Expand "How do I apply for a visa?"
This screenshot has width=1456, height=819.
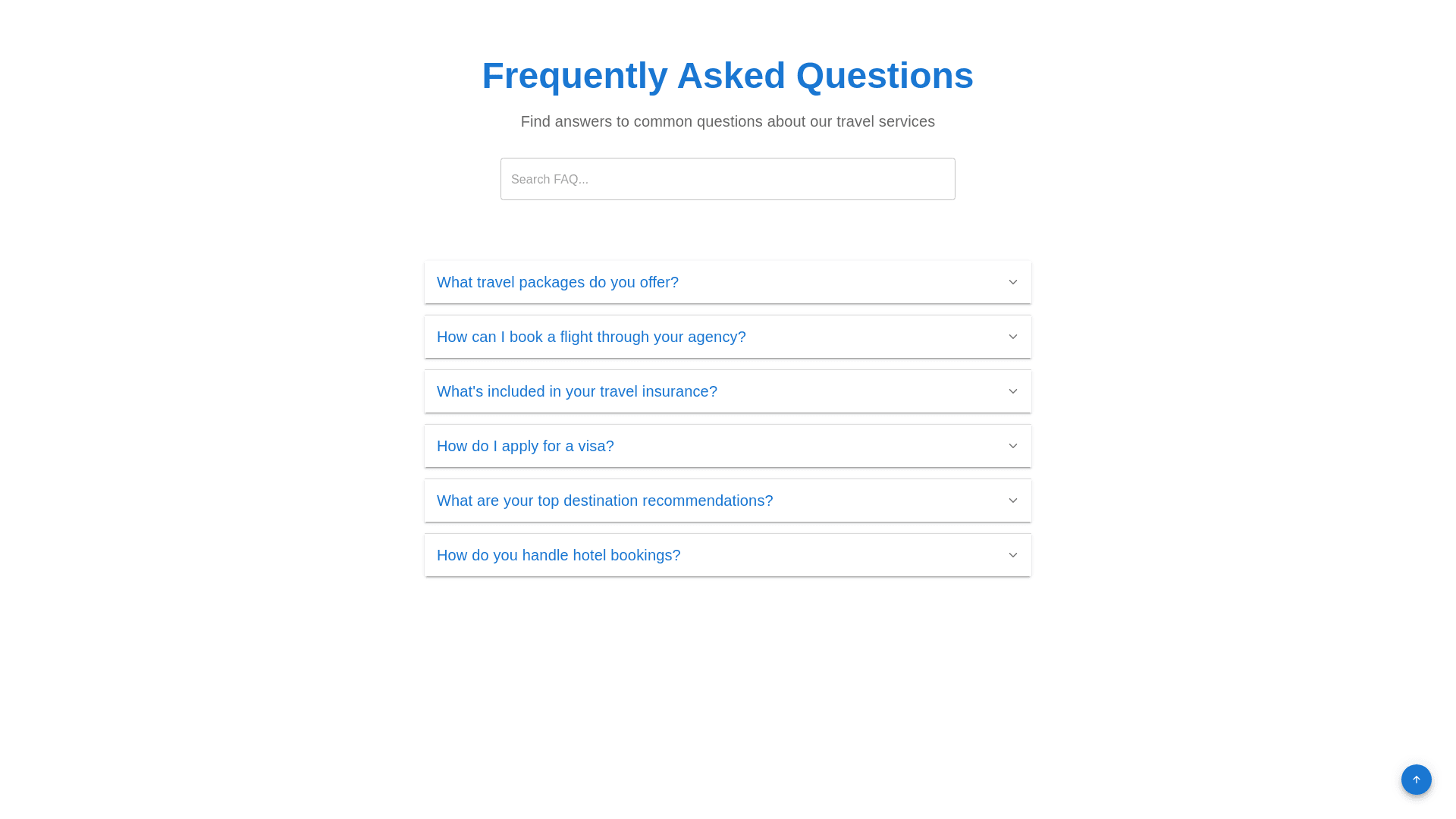pyautogui.click(x=525, y=446)
